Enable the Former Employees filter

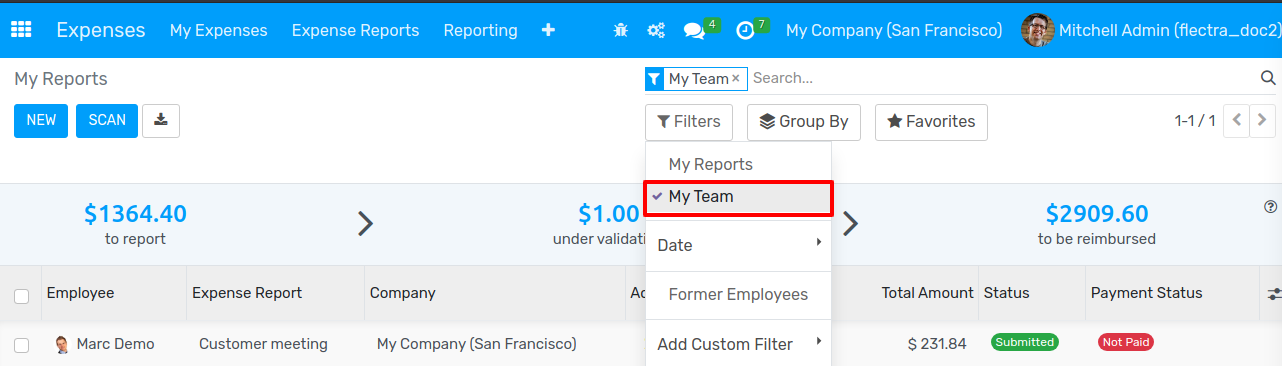point(739,295)
